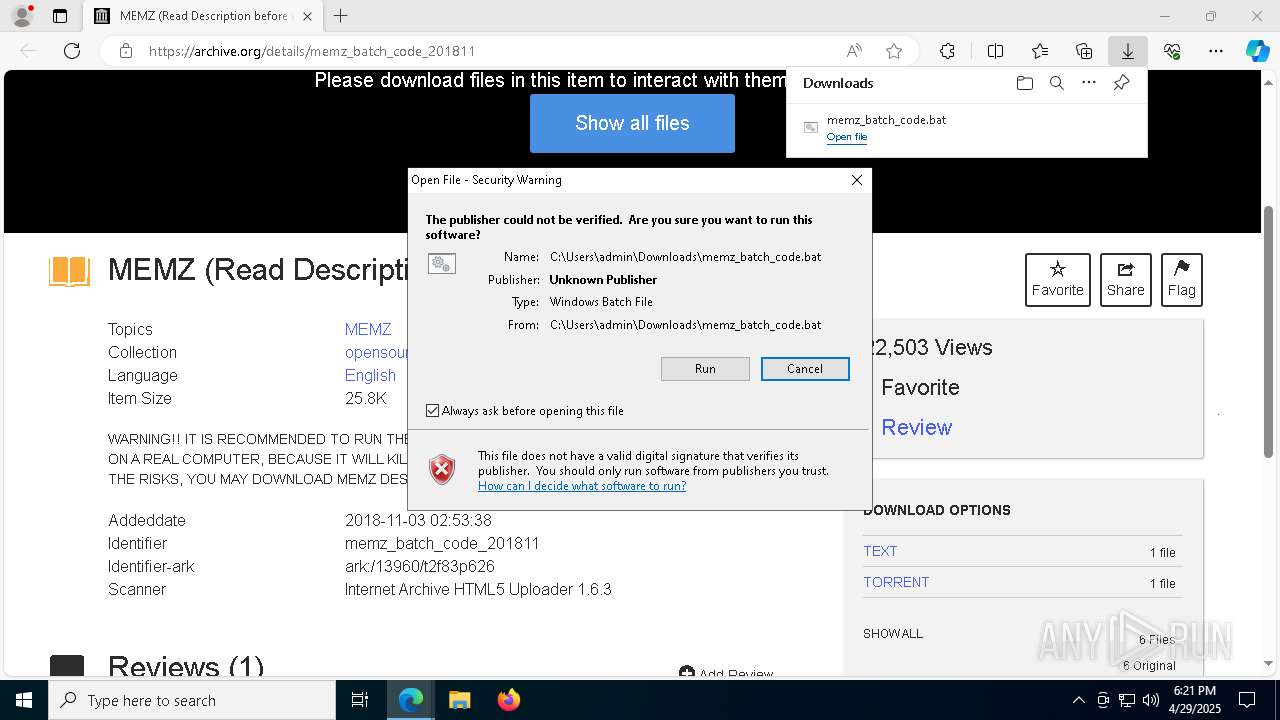The image size is (1280, 720).
Task: Close the MEMZ browser tab
Action: 307,16
